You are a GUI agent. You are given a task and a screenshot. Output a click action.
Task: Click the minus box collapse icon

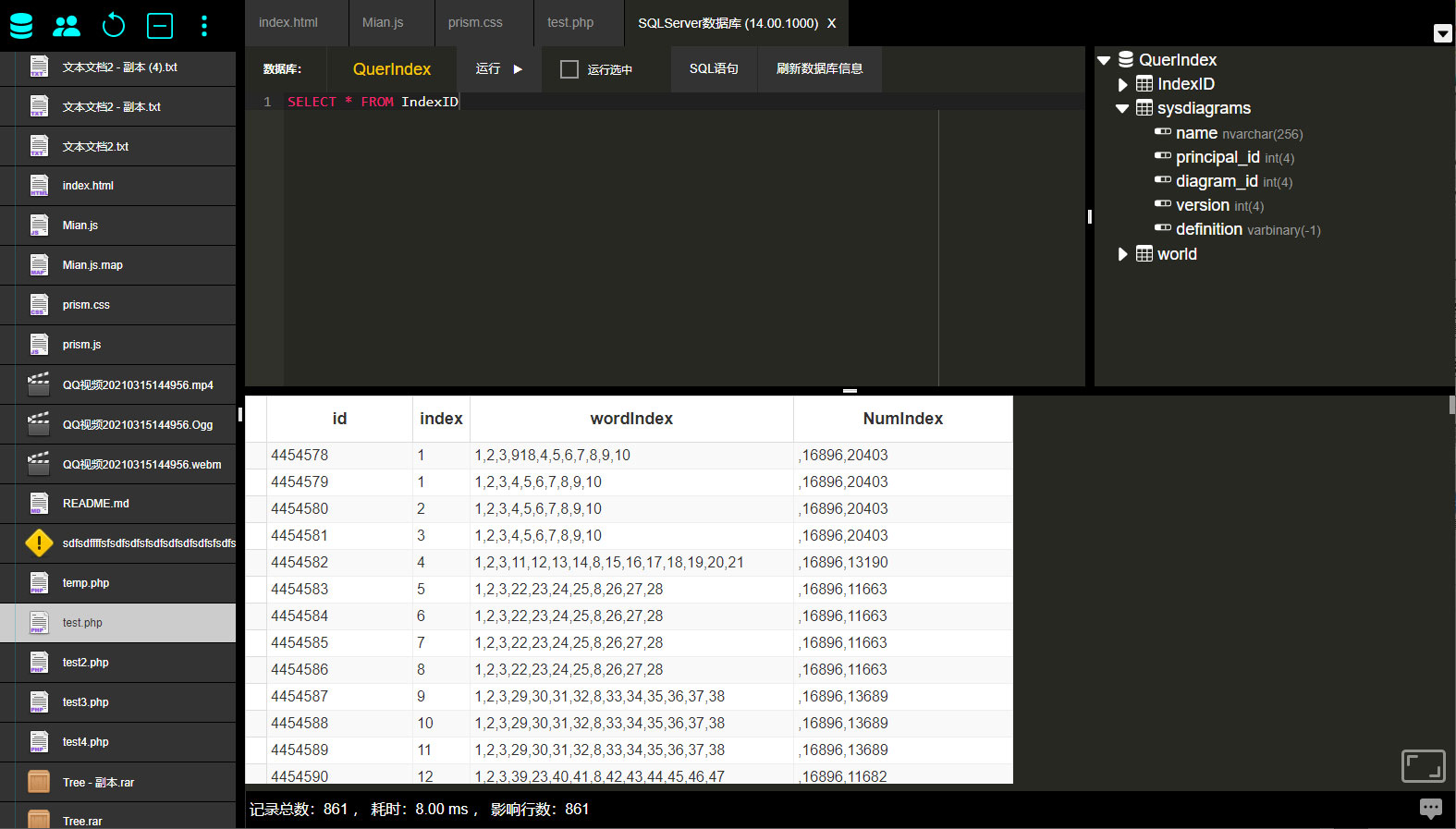point(160,25)
